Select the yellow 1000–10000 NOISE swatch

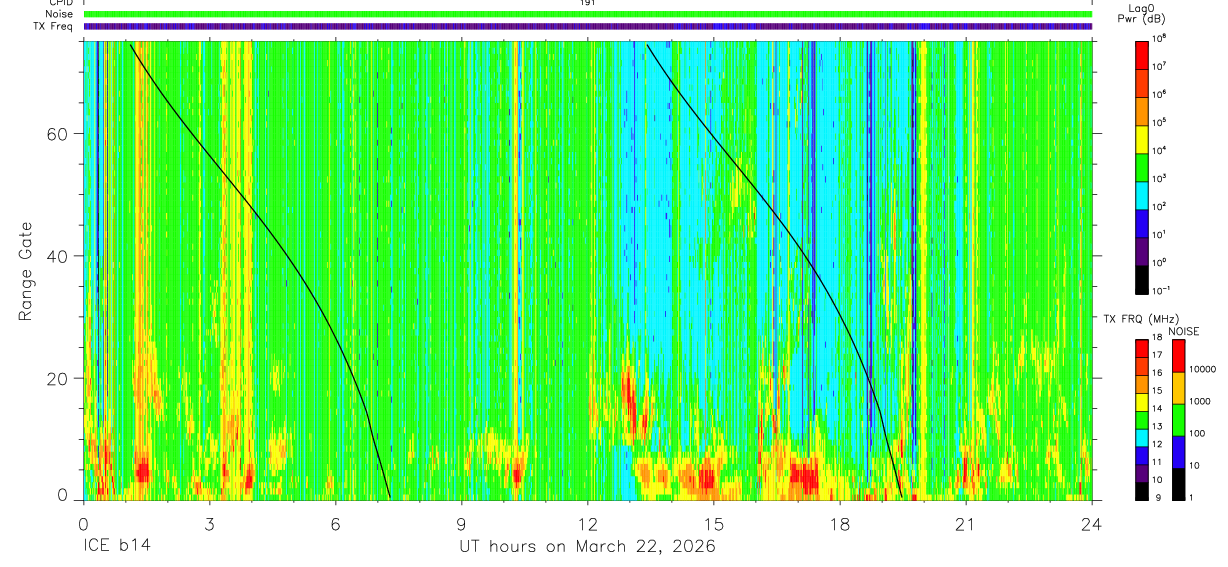pyautogui.click(x=1178, y=388)
